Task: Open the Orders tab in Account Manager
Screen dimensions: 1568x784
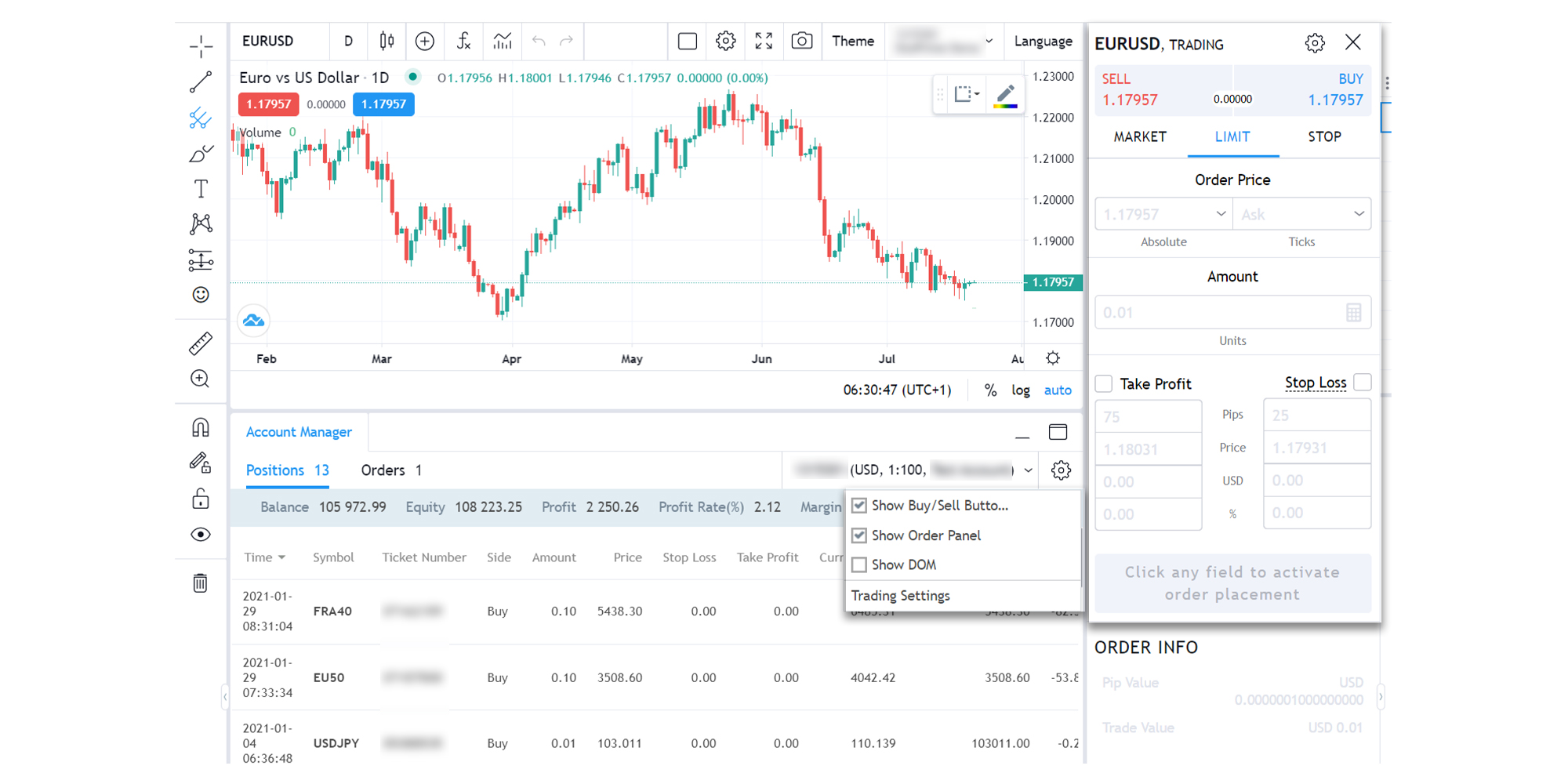Action: click(390, 470)
